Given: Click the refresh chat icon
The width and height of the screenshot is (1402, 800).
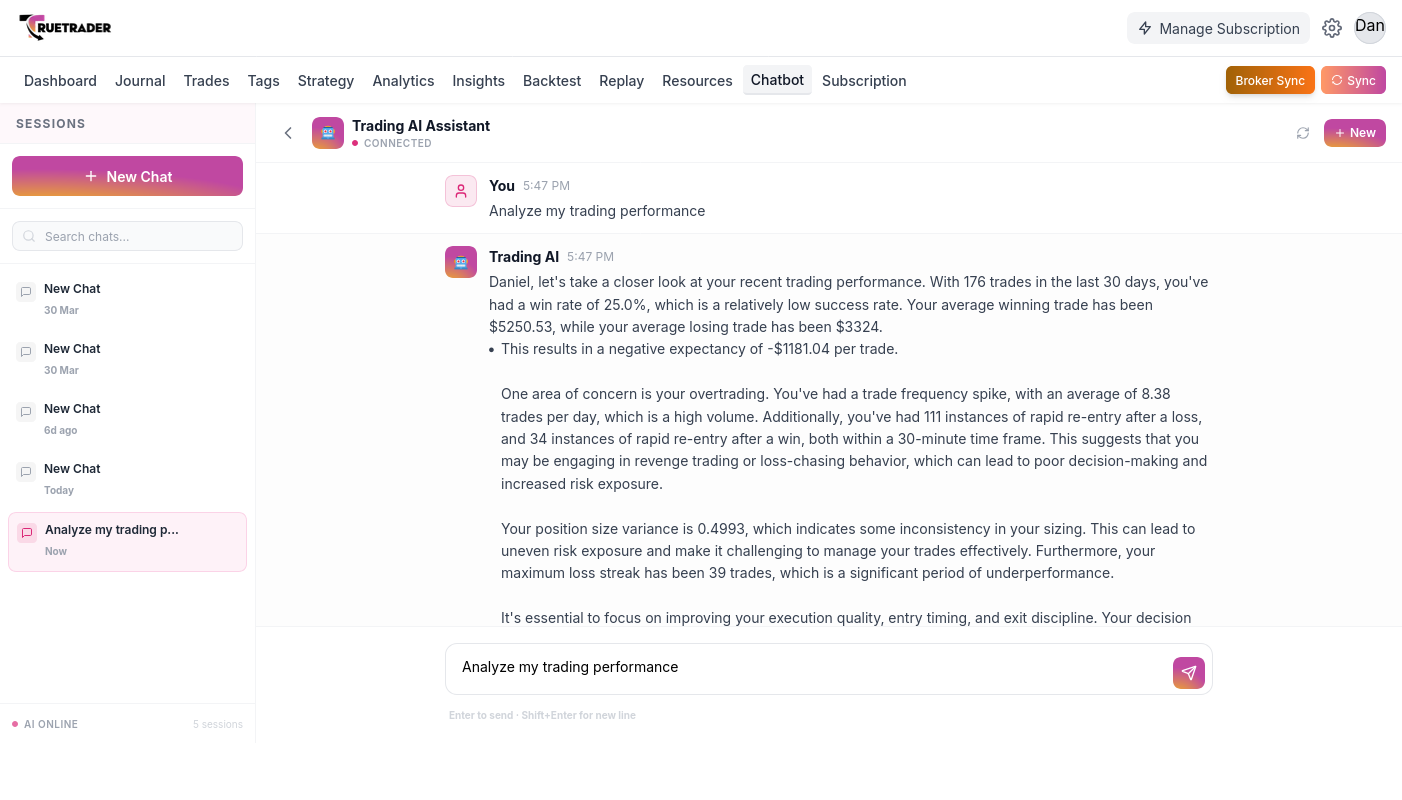Looking at the screenshot, I should [x=1302, y=133].
